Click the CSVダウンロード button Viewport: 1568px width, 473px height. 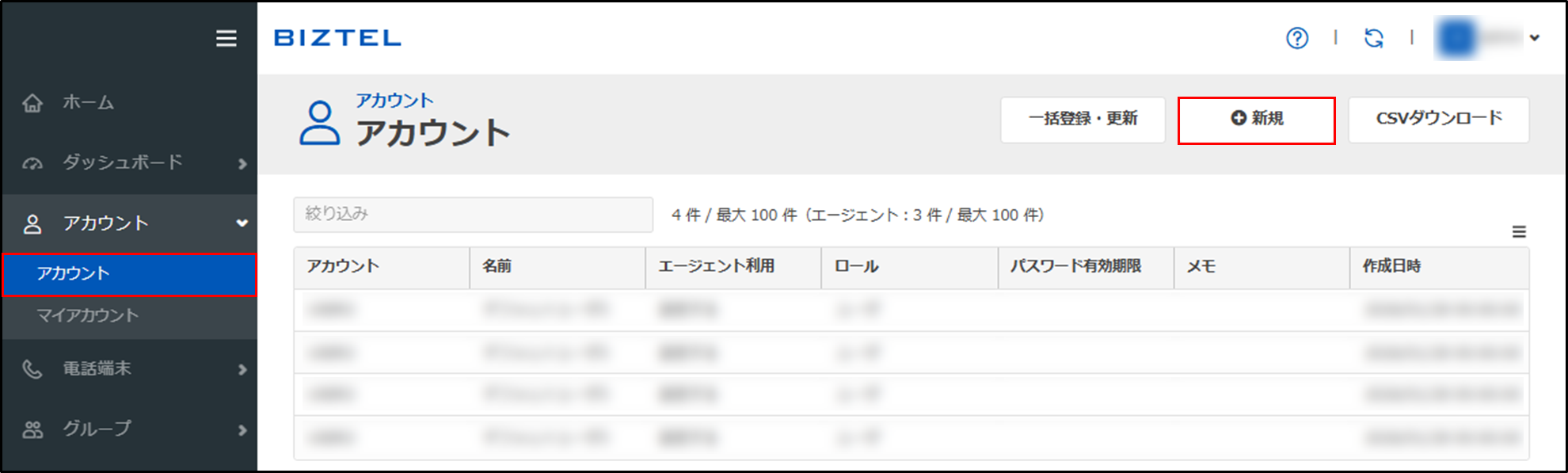pyautogui.click(x=1438, y=120)
